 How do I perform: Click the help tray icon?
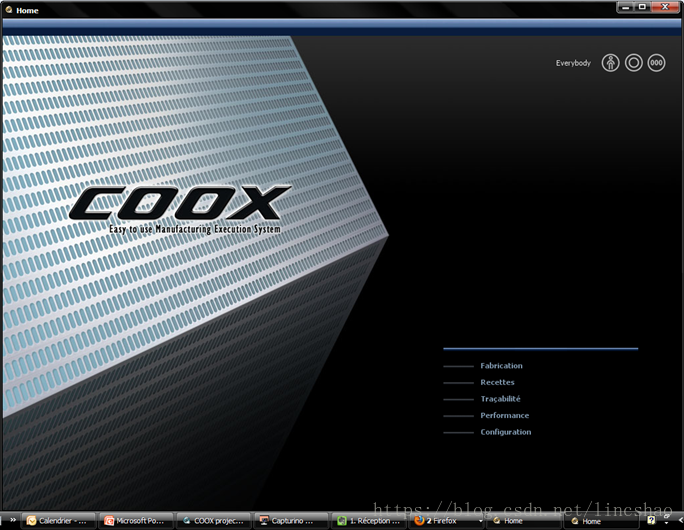pos(651,520)
